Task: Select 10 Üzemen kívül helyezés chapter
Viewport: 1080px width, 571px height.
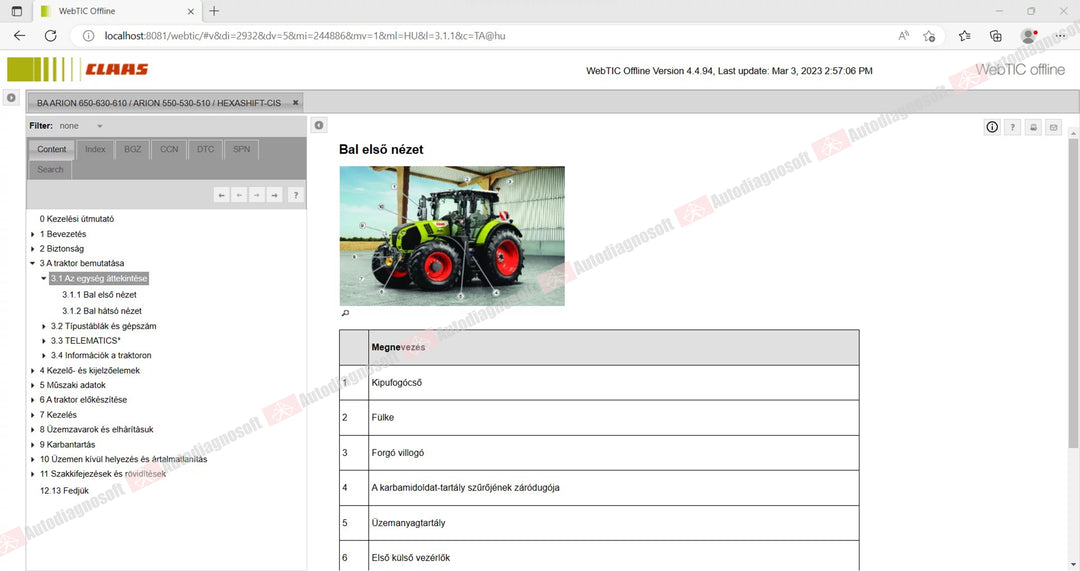Action: point(123,459)
